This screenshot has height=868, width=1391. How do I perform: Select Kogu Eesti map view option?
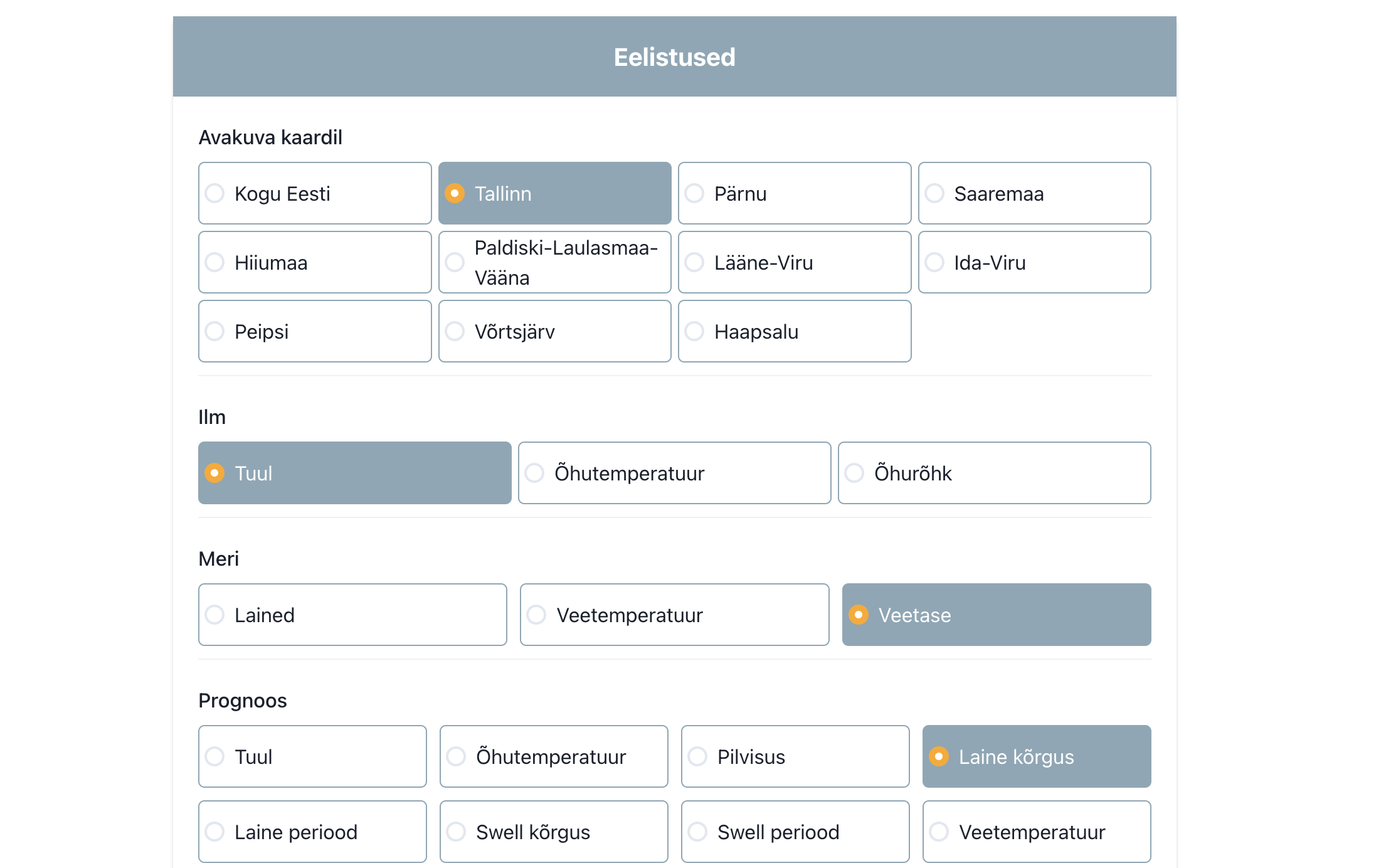[x=315, y=193]
